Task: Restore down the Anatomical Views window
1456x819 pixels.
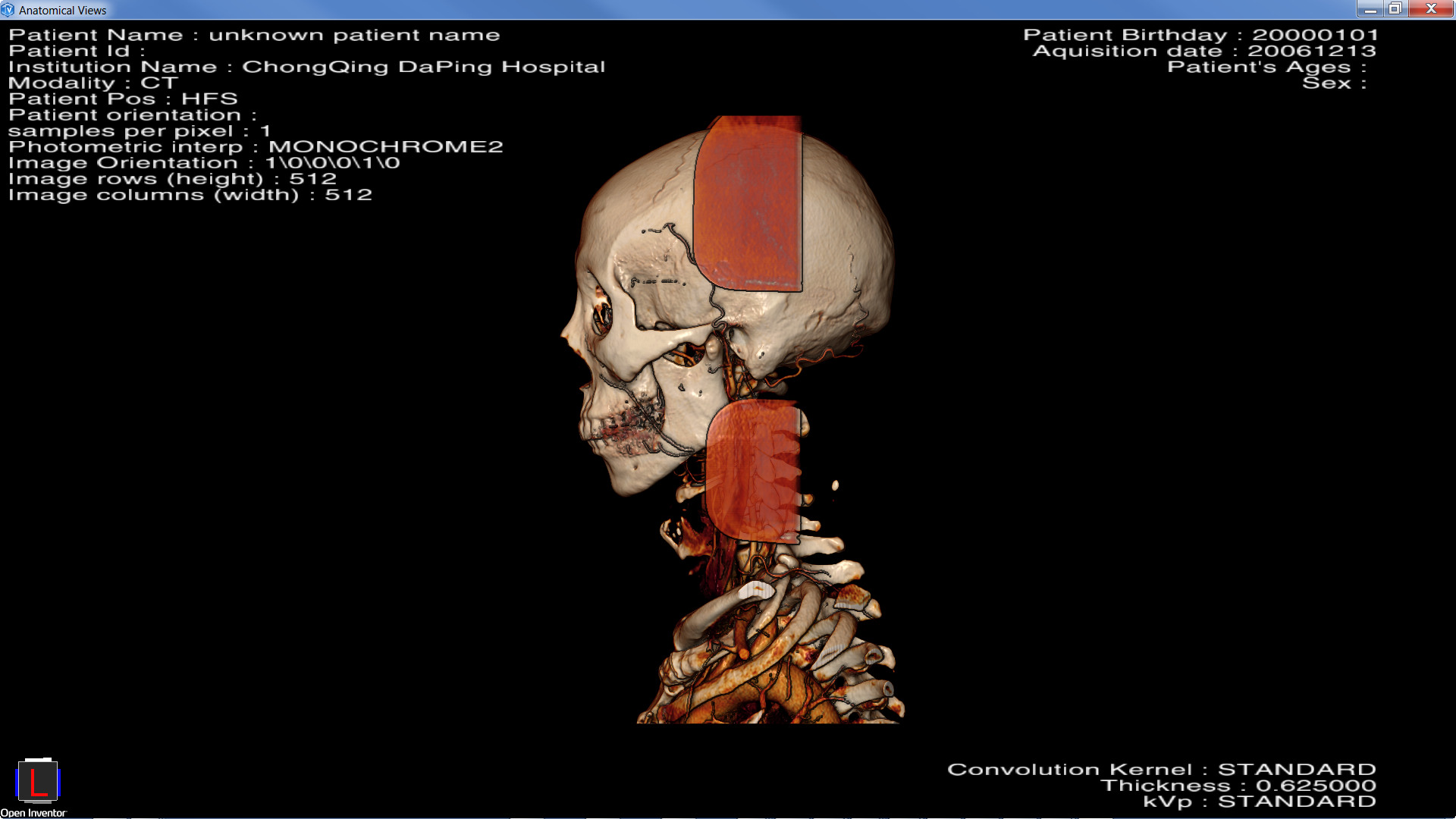Action: click(x=1395, y=9)
